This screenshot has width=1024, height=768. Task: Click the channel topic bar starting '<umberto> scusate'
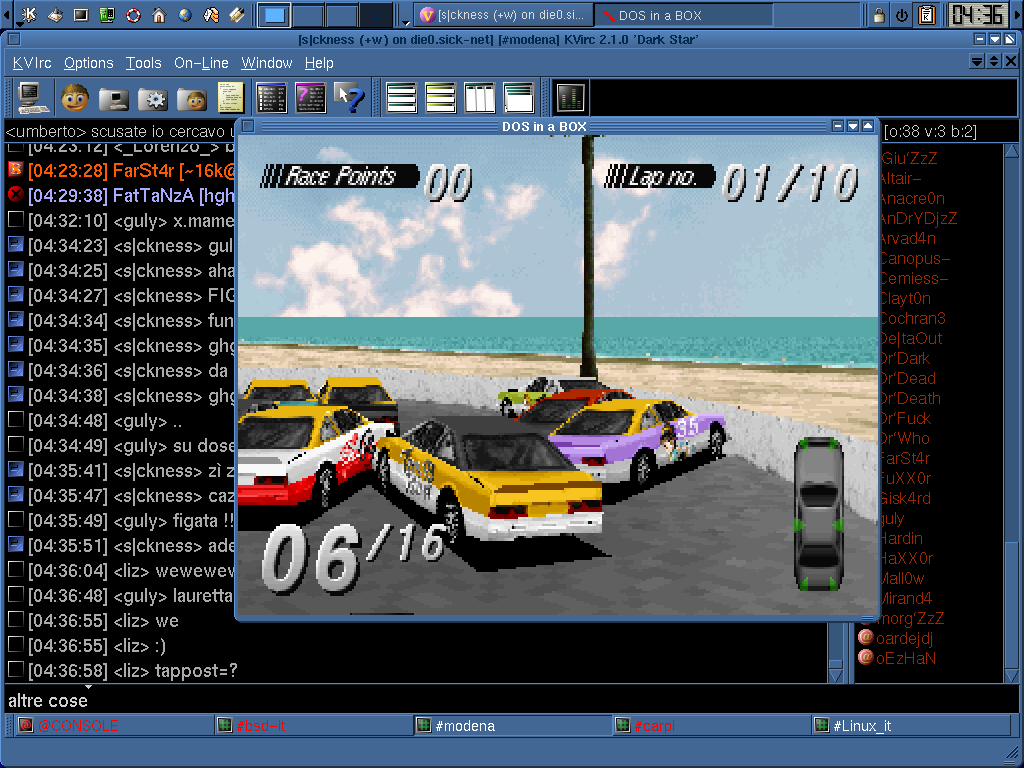pyautogui.click(x=120, y=131)
